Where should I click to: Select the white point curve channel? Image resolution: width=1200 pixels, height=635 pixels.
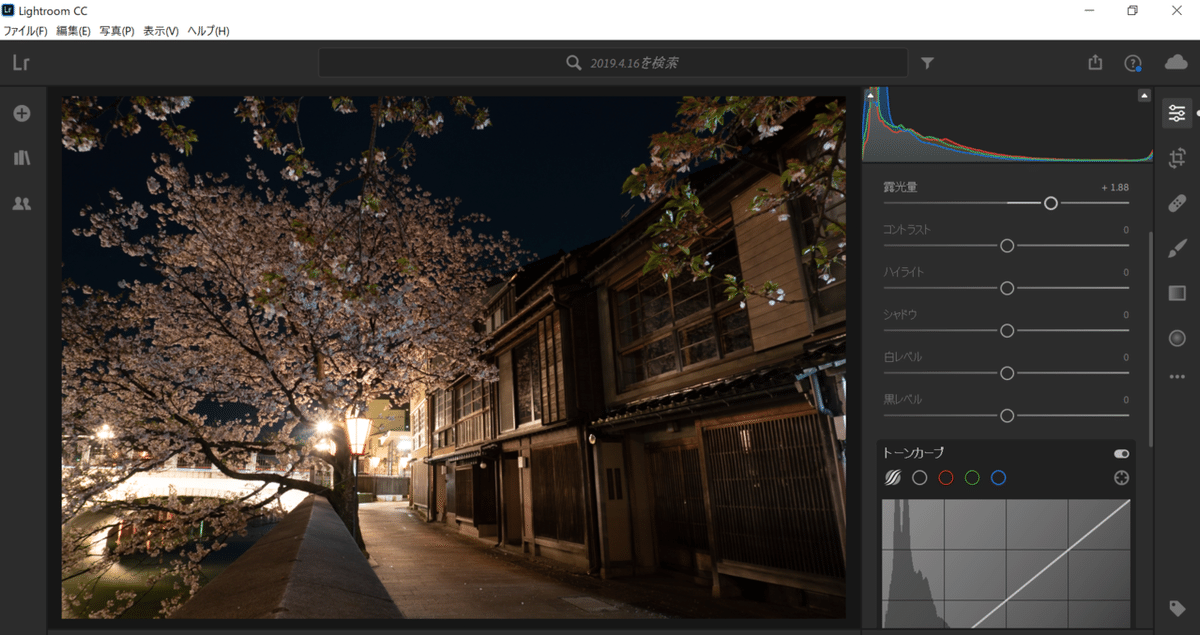920,478
